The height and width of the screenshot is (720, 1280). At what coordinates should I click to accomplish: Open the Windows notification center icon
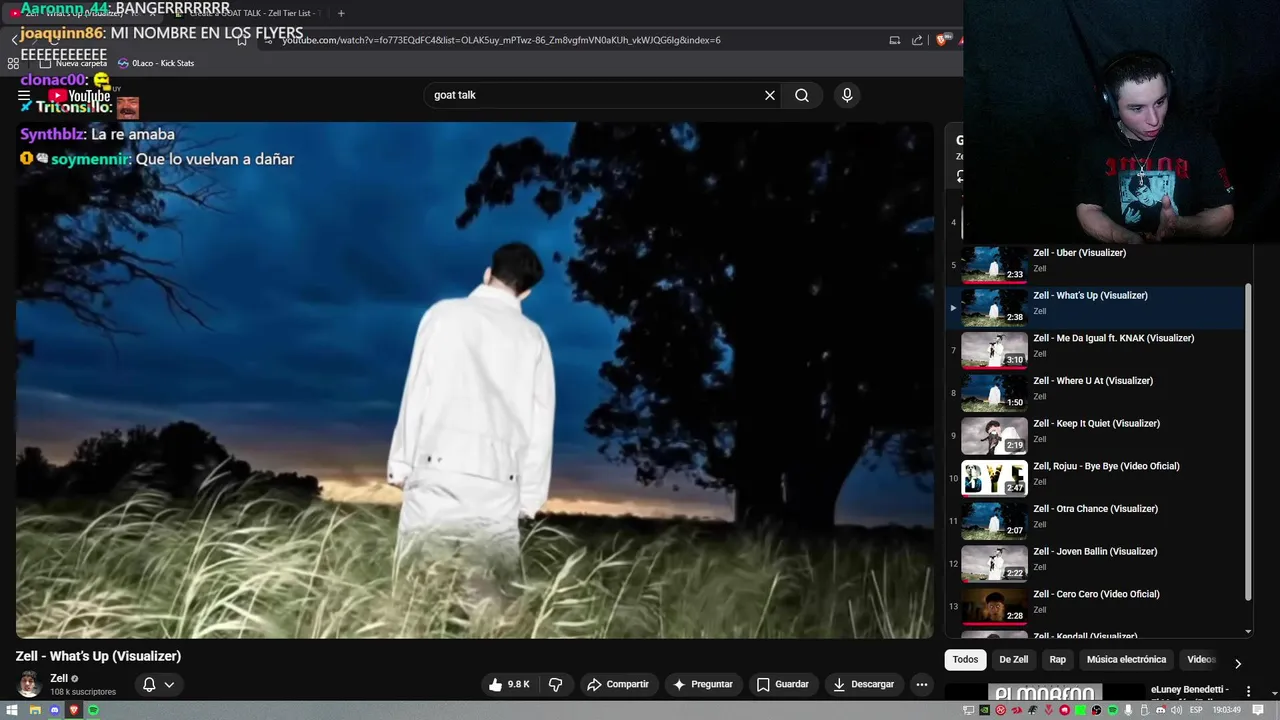pos(1257,710)
